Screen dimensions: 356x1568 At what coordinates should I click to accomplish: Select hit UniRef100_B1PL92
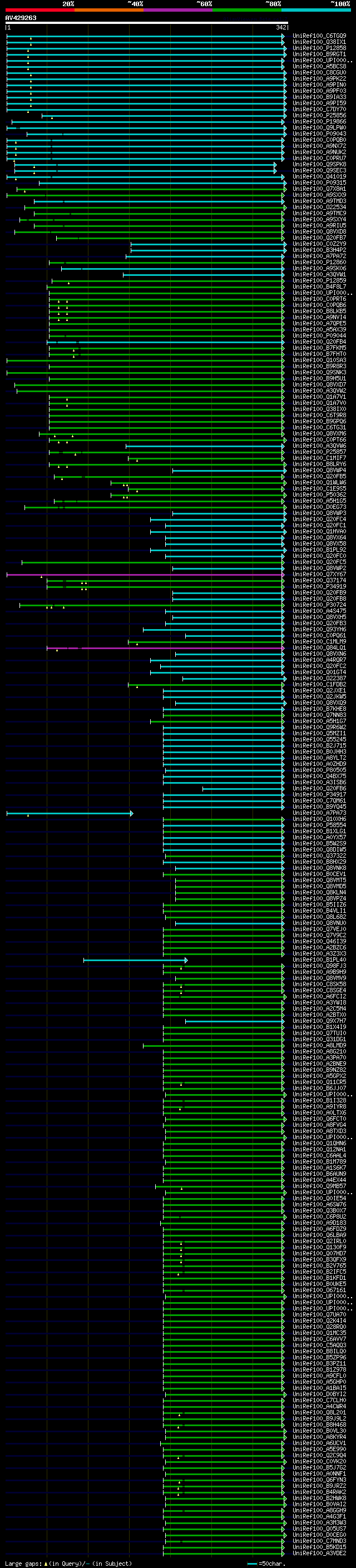[x=319, y=550]
